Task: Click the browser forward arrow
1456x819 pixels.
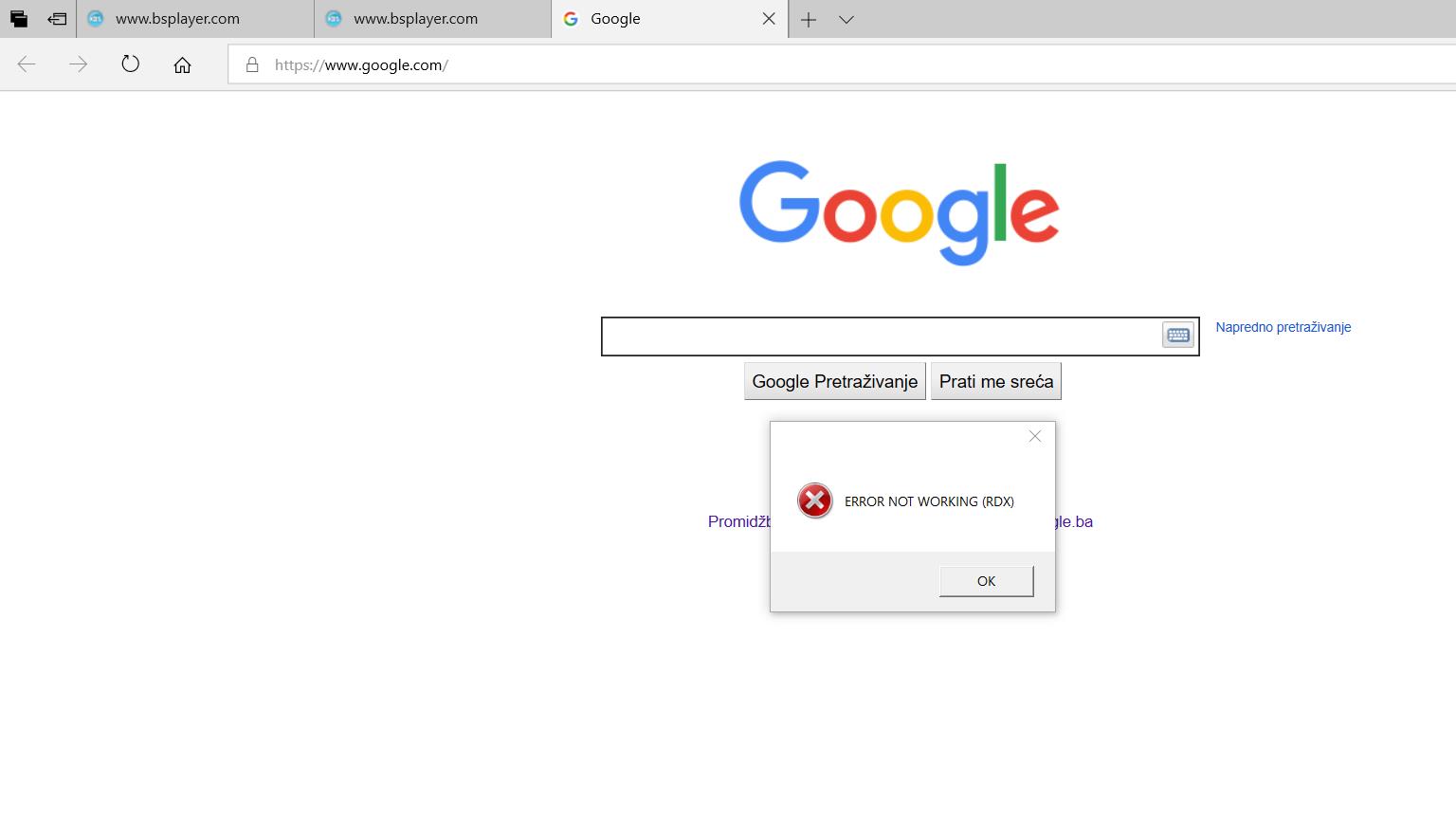Action: pos(79,64)
